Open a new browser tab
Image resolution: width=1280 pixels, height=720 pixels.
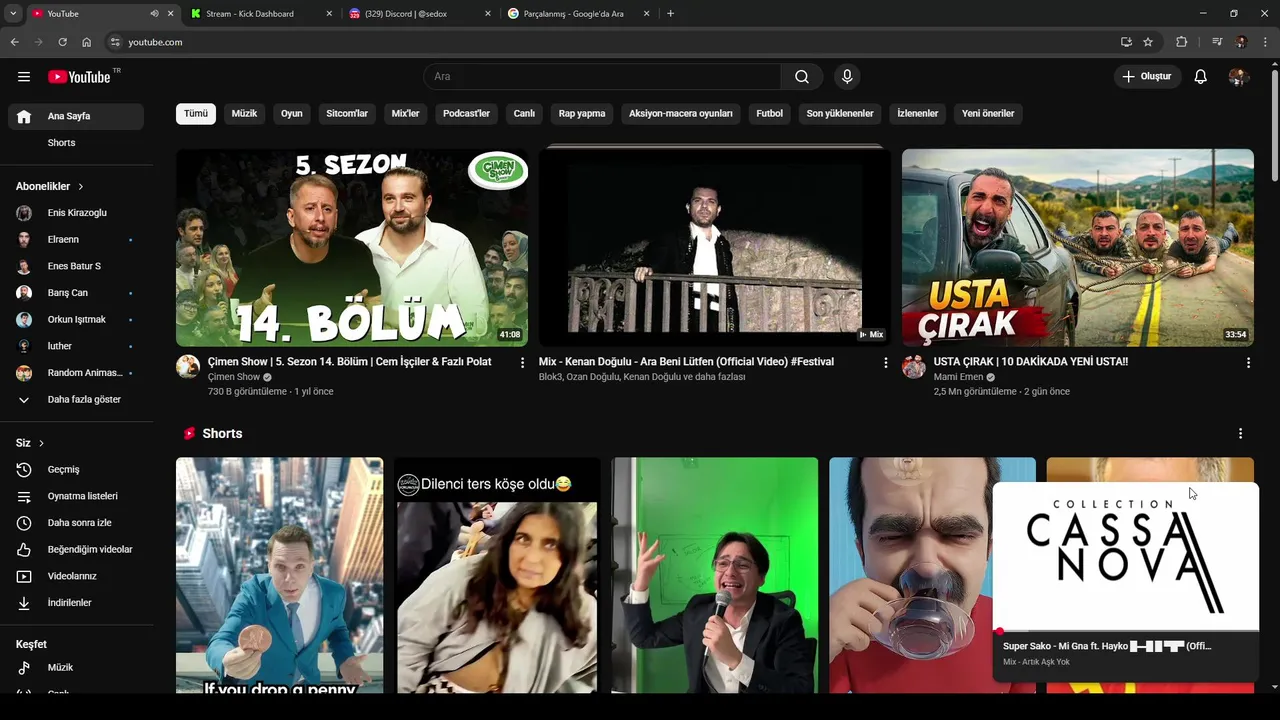click(670, 14)
